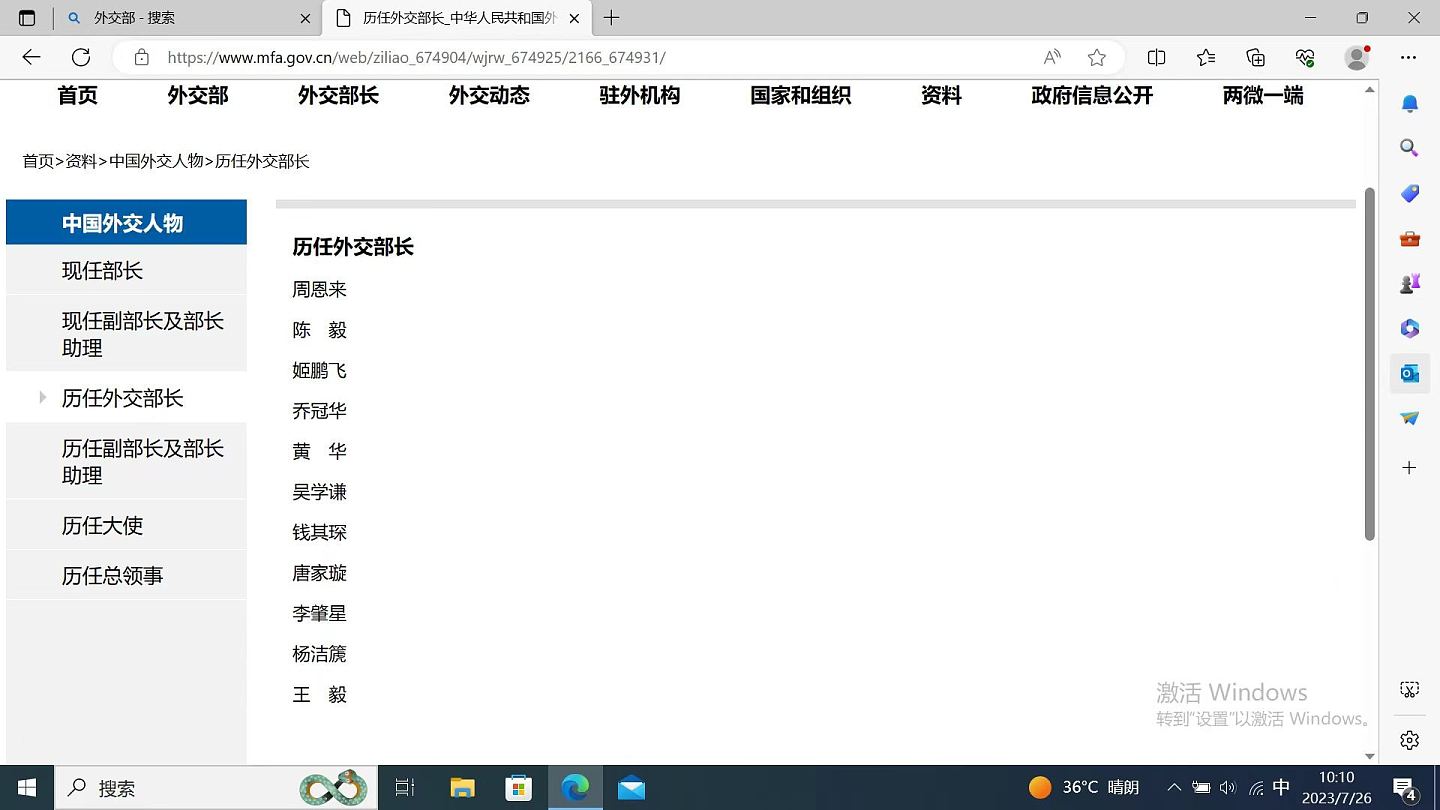Viewport: 1440px width, 810px height.
Task: Open the Windows Start menu
Action: [x=27, y=788]
